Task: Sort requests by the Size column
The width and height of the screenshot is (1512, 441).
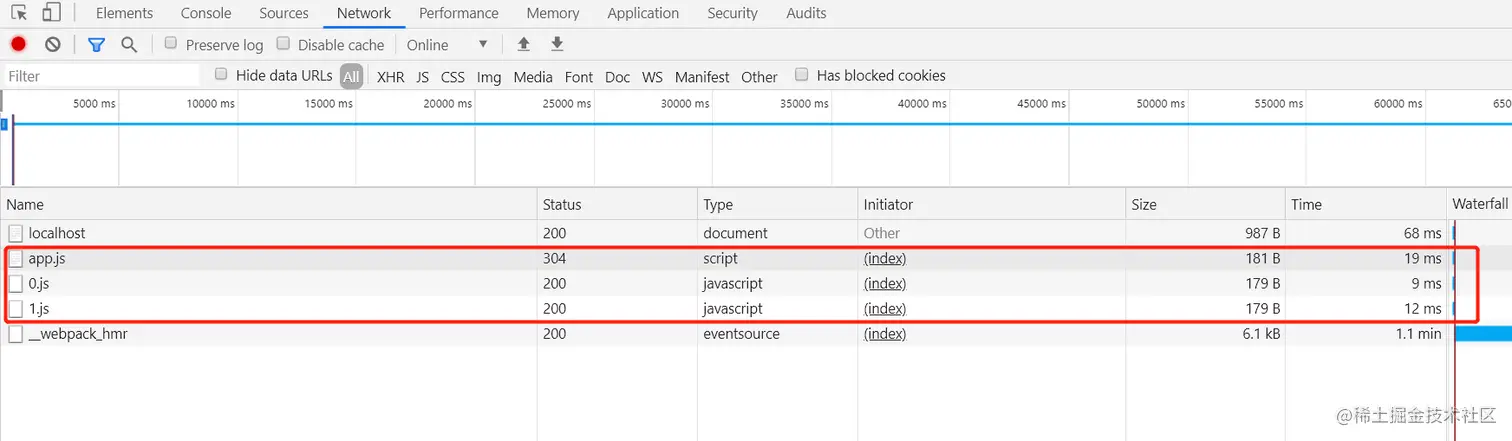Action: click(1144, 204)
